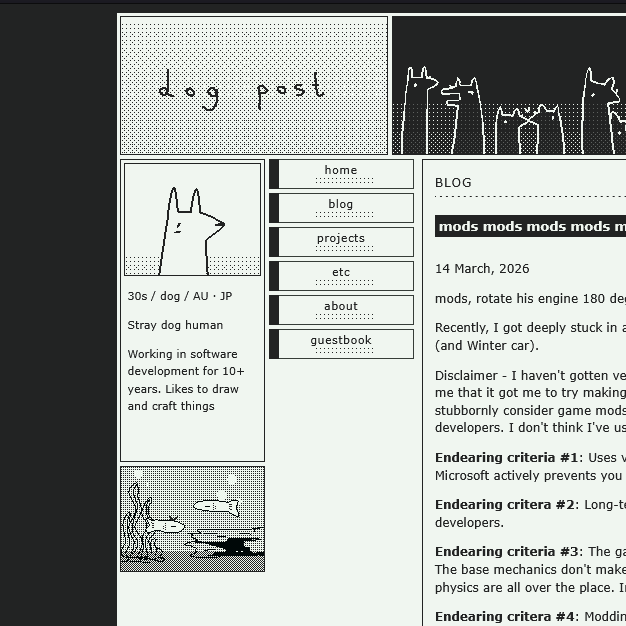The width and height of the screenshot is (626, 626).
Task: Click the swimming fish pixel art image
Action: pyautogui.click(x=192, y=519)
